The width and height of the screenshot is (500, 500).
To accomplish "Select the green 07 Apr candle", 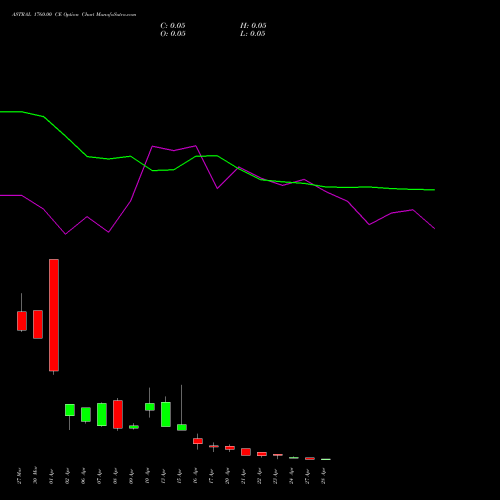I will click(102, 415).
